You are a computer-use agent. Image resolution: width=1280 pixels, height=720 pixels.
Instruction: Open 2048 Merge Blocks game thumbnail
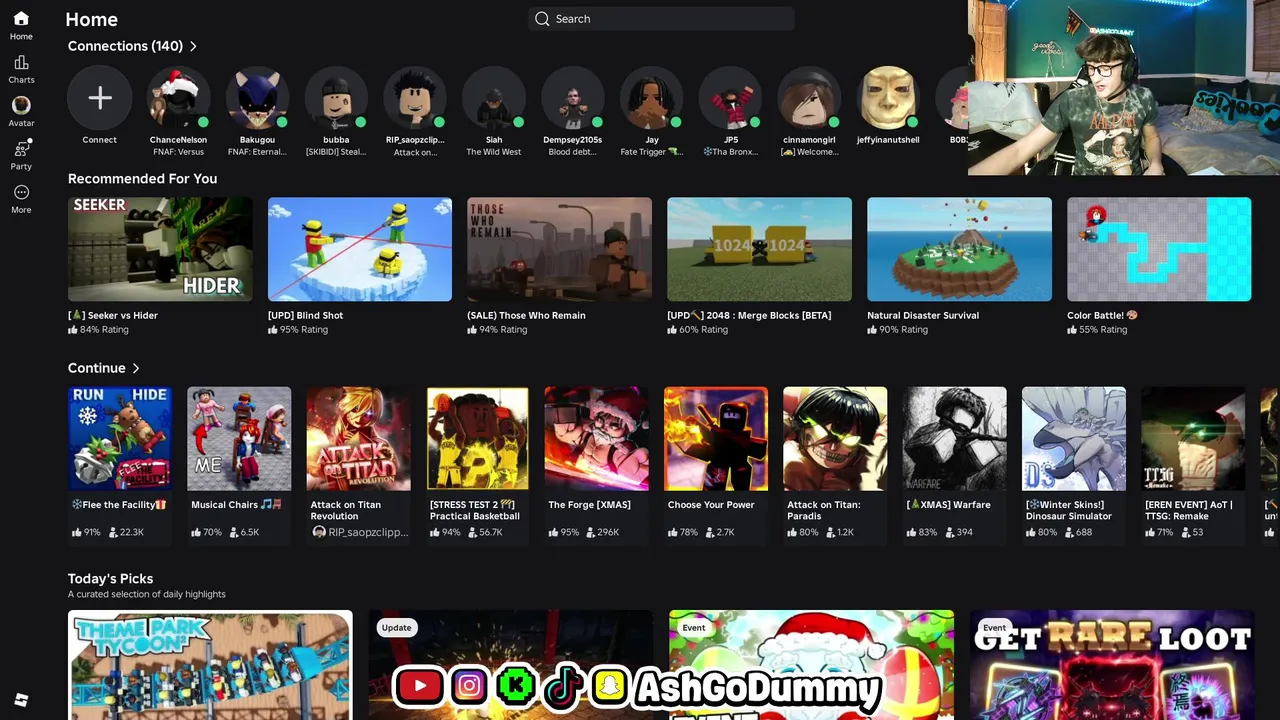coord(759,249)
